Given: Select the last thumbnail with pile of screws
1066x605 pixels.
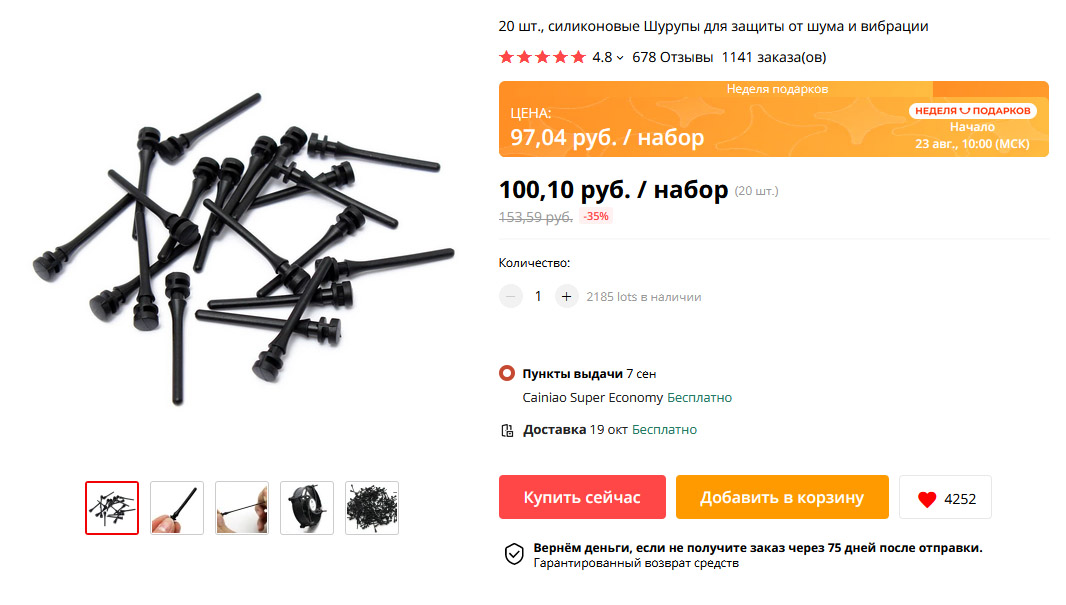Looking at the screenshot, I should (x=372, y=508).
